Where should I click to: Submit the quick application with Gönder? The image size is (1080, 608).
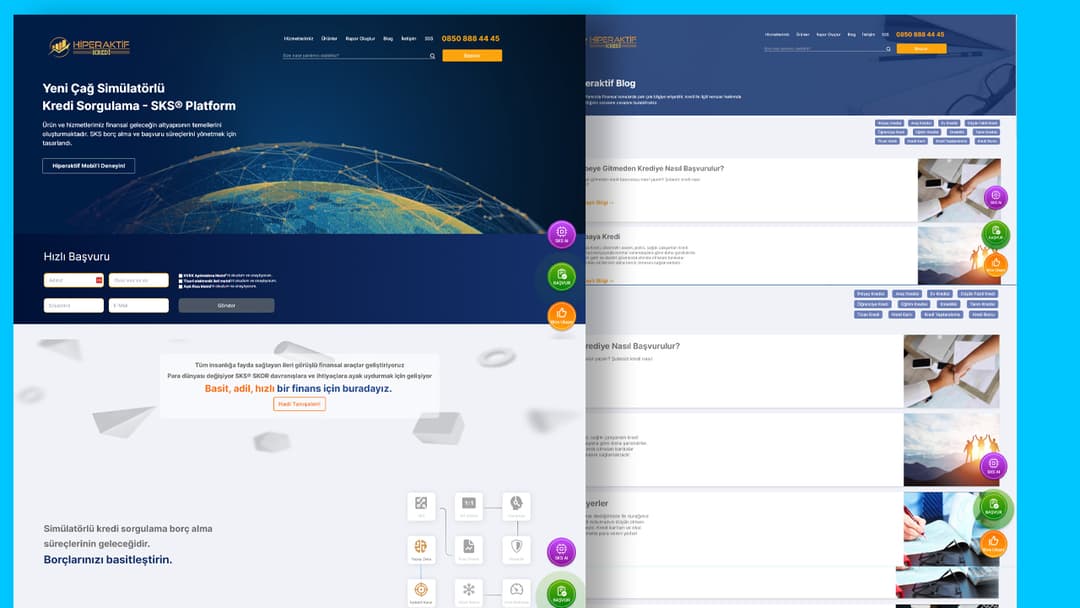click(x=227, y=305)
